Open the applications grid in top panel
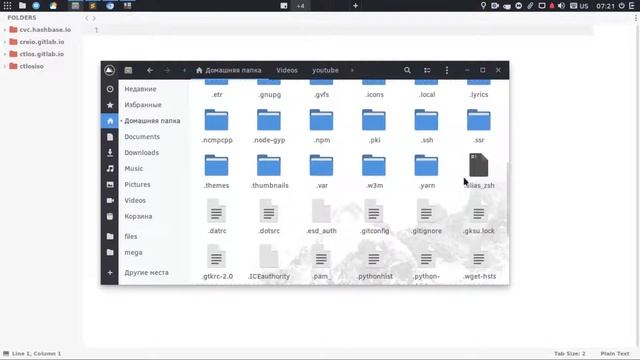The width and height of the screenshot is (640, 360). coord(7,6)
